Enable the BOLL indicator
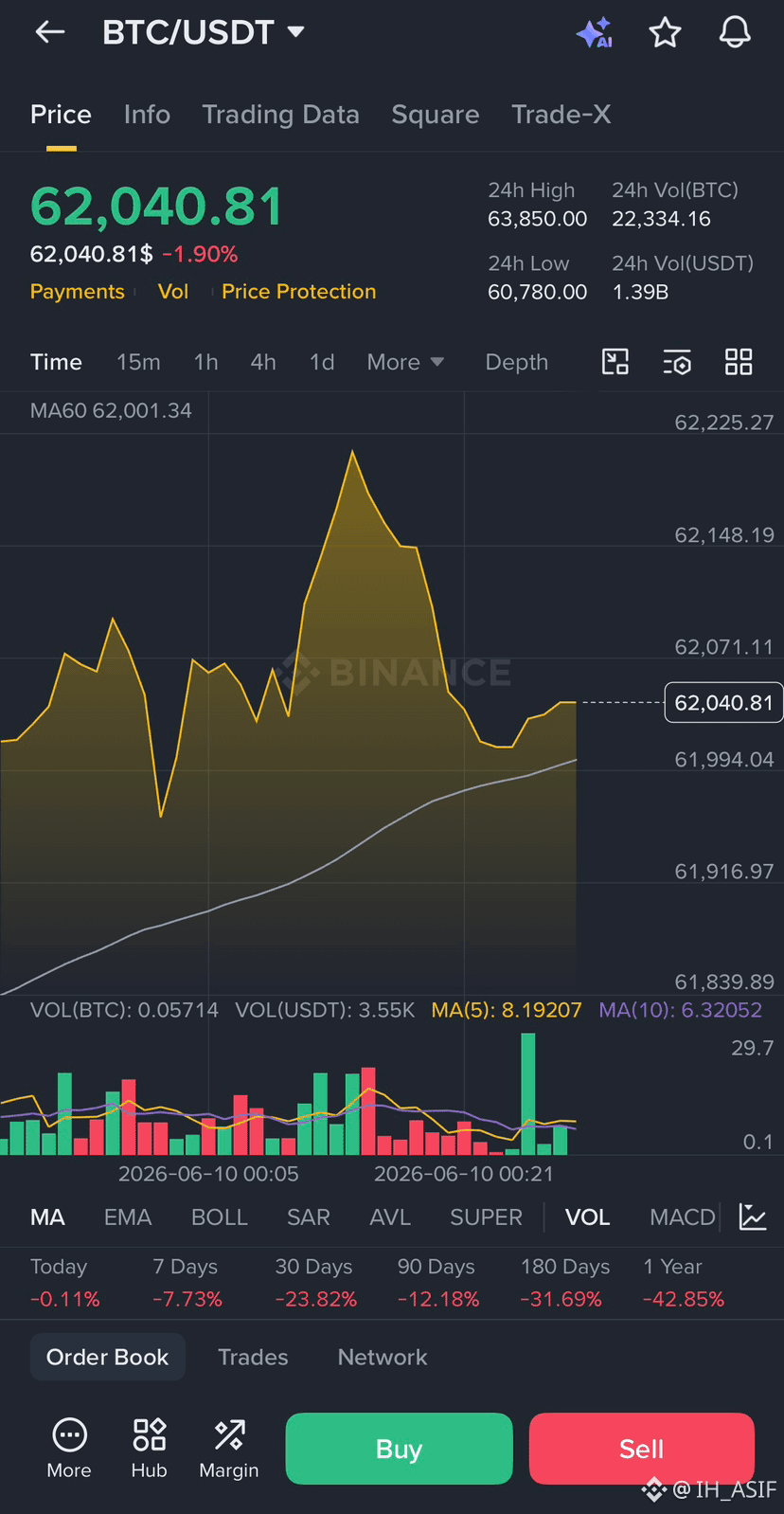 [220, 1217]
